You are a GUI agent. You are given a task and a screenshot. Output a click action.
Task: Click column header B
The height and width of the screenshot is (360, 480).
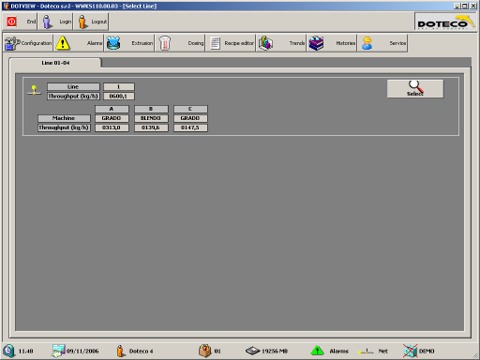click(151, 109)
